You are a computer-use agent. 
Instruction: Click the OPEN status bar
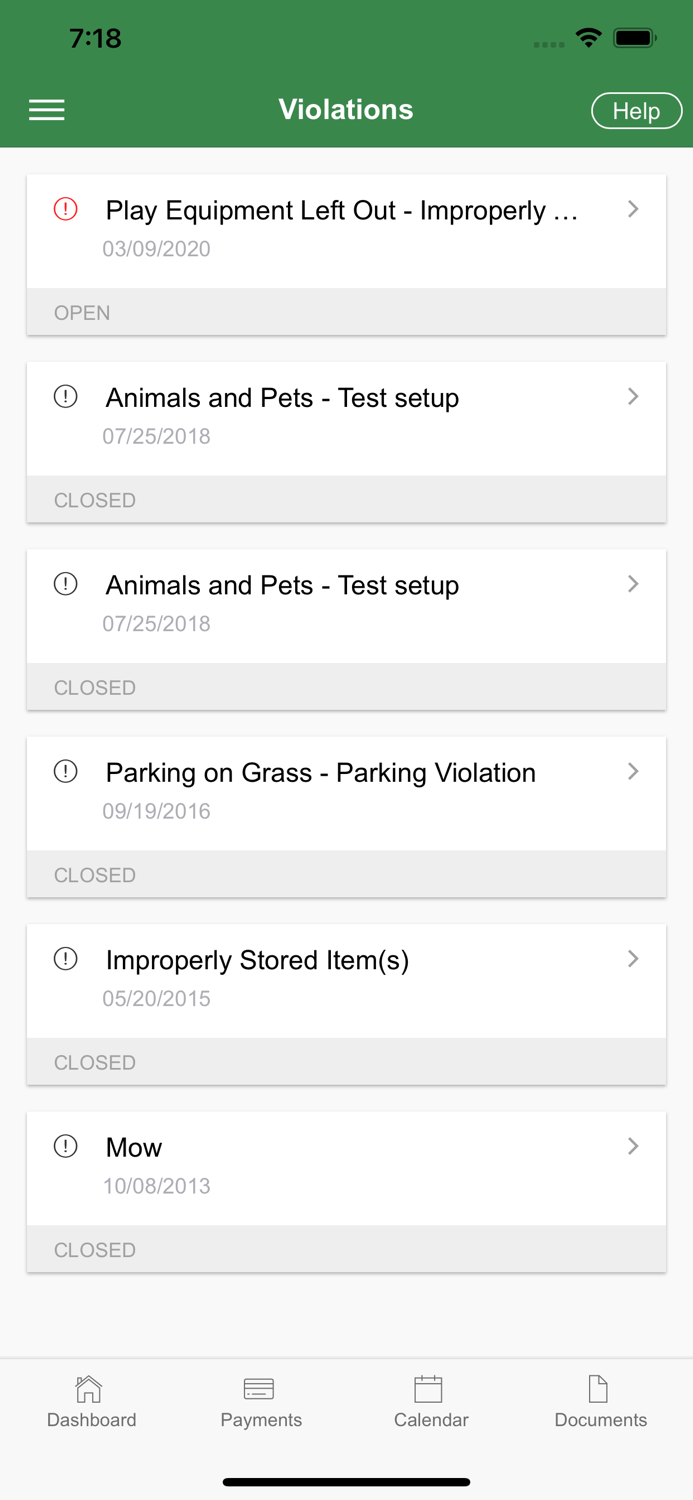[346, 313]
